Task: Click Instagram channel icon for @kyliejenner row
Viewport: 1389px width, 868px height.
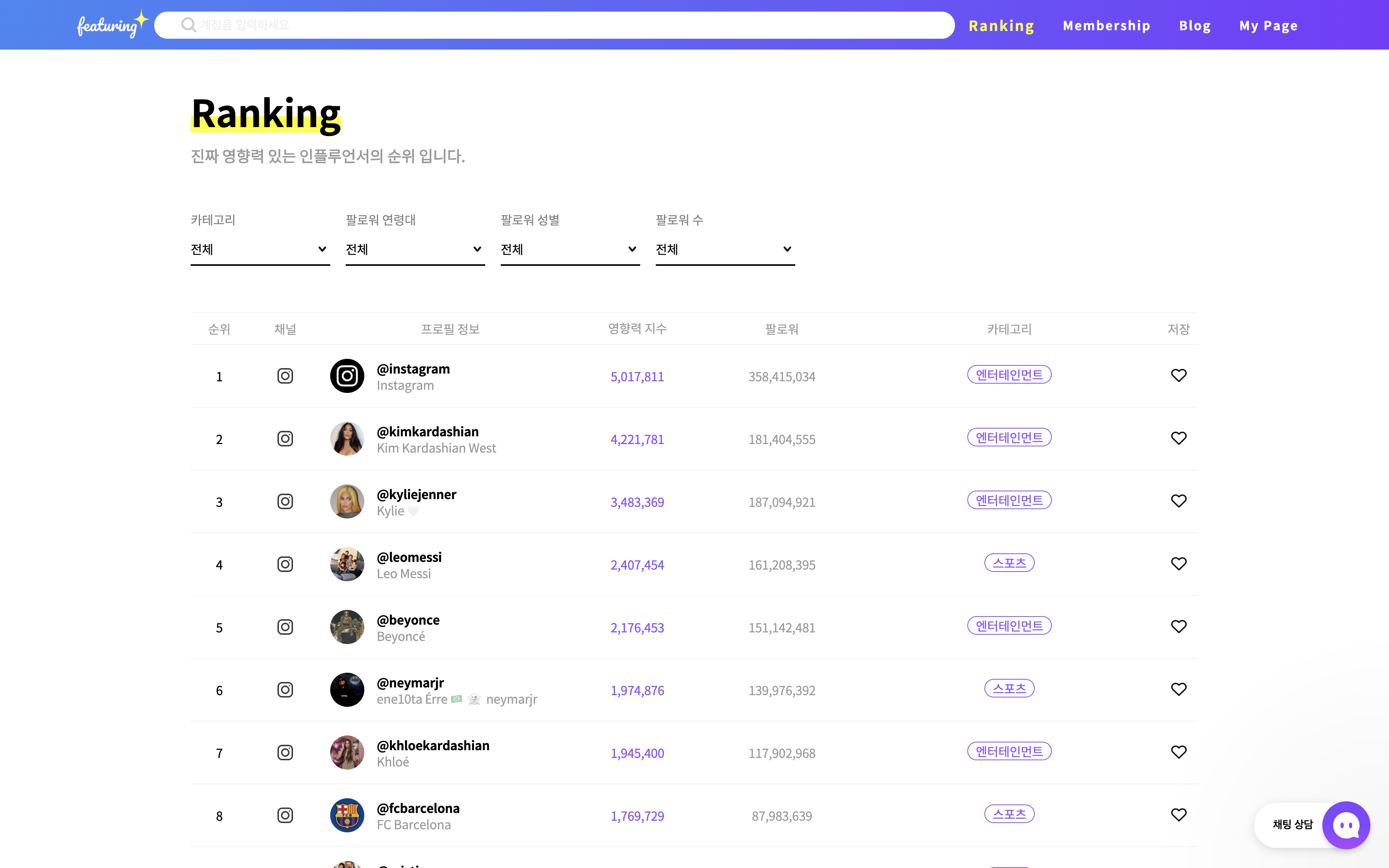Action: coord(285,502)
